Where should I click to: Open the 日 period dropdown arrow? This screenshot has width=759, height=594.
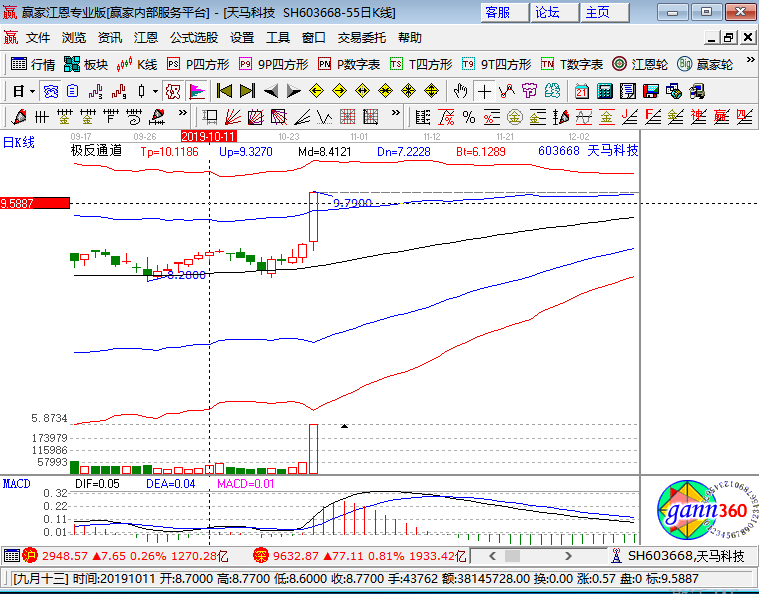[x=32, y=91]
